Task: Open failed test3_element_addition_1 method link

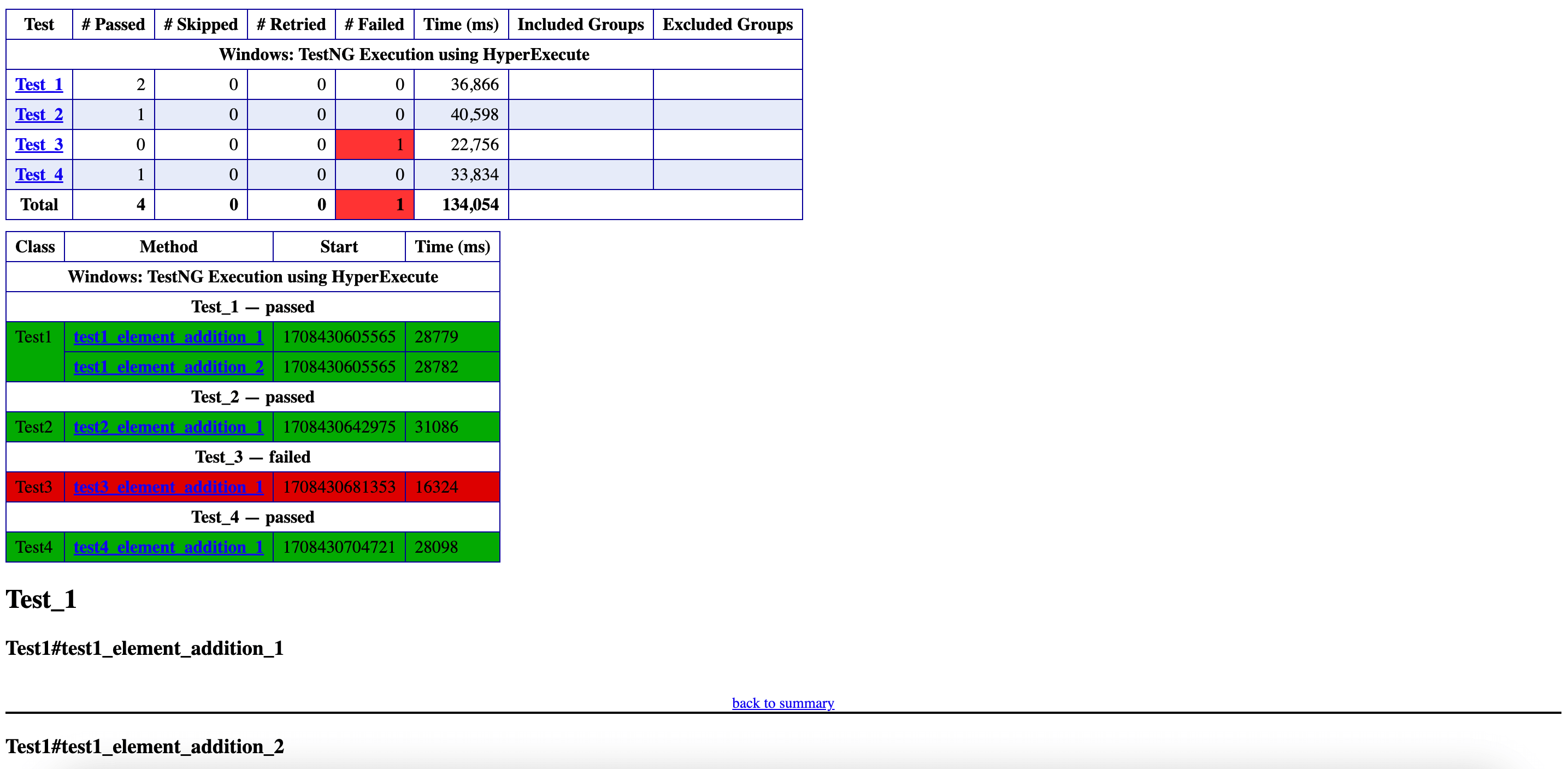Action: coord(169,487)
